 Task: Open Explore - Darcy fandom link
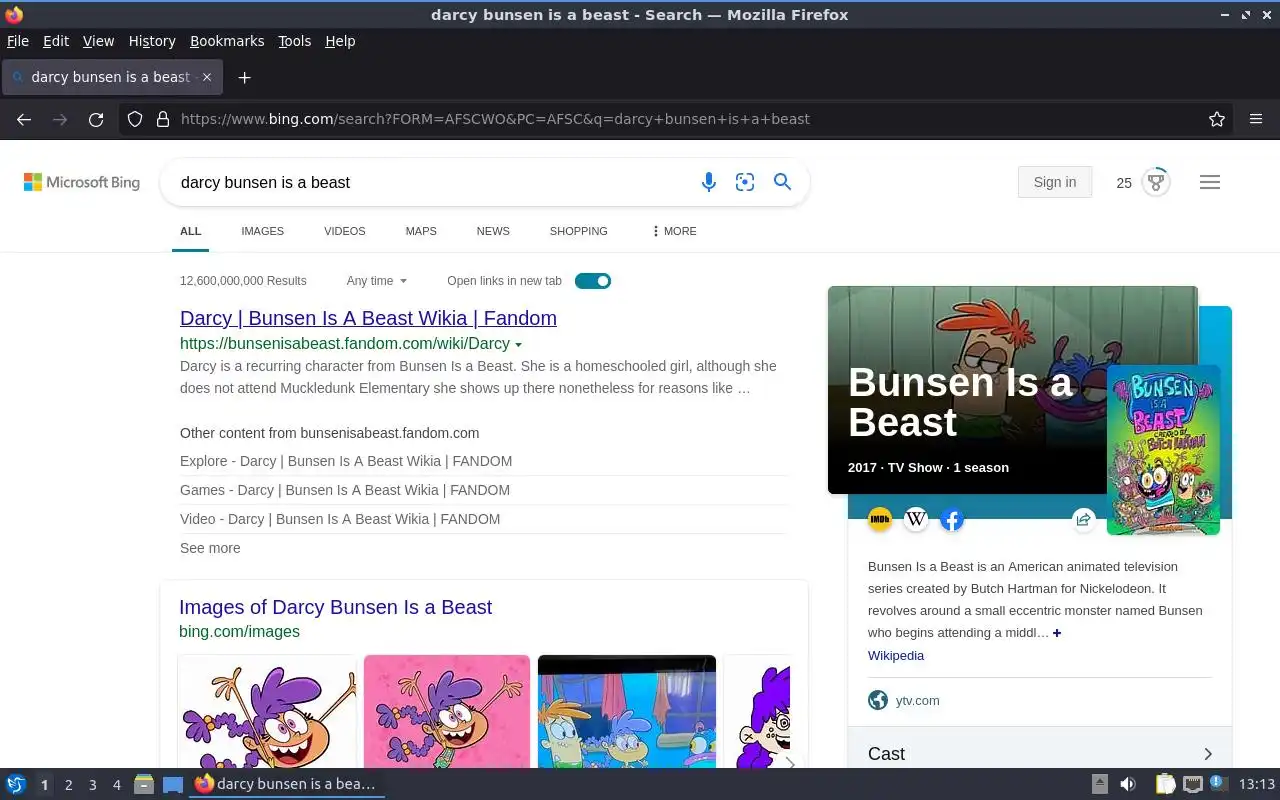click(x=346, y=461)
